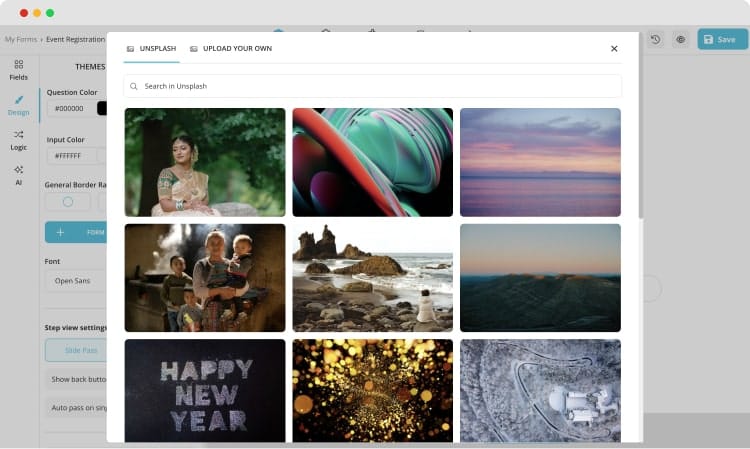Click the black Question Color swatch

click(x=102, y=108)
